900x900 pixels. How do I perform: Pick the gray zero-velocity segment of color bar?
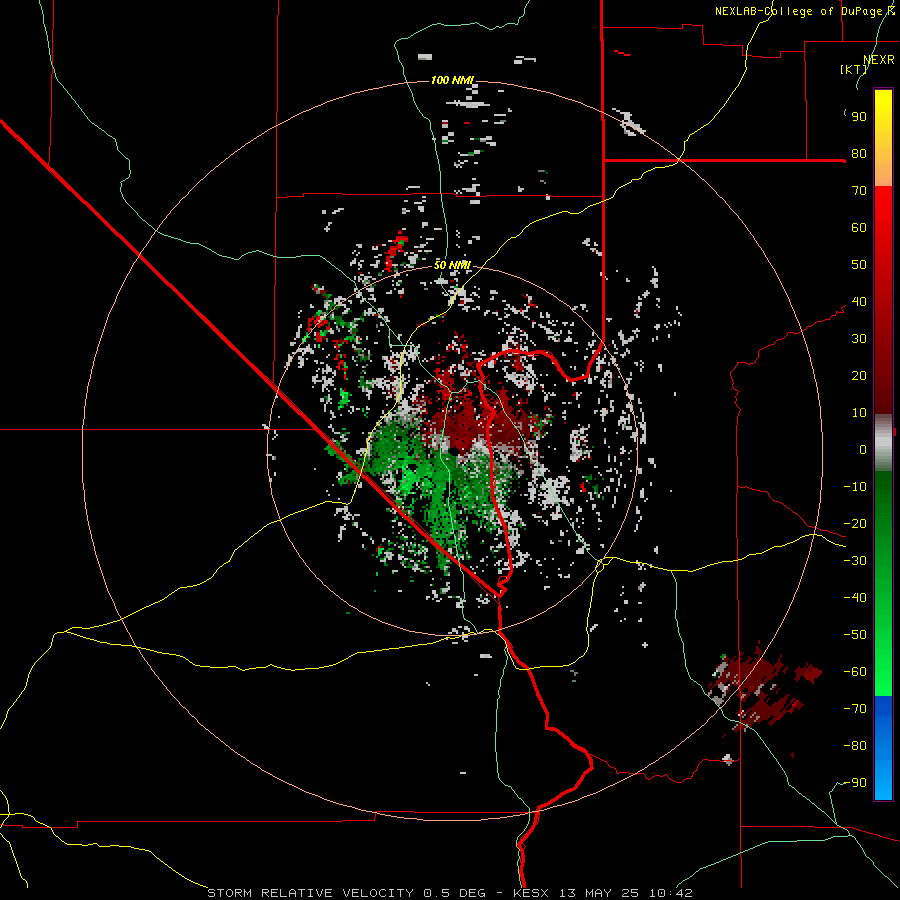click(x=883, y=443)
